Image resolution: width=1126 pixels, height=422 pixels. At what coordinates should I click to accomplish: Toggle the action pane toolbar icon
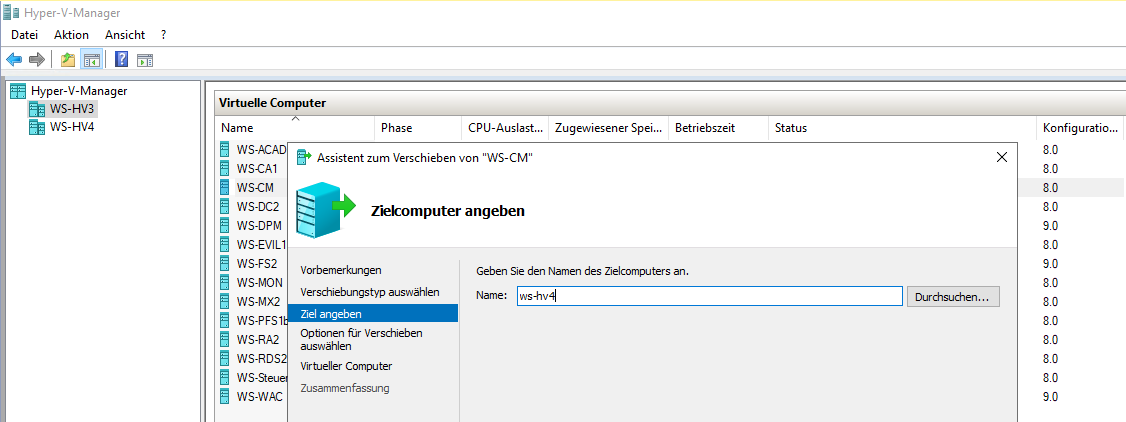[145, 60]
